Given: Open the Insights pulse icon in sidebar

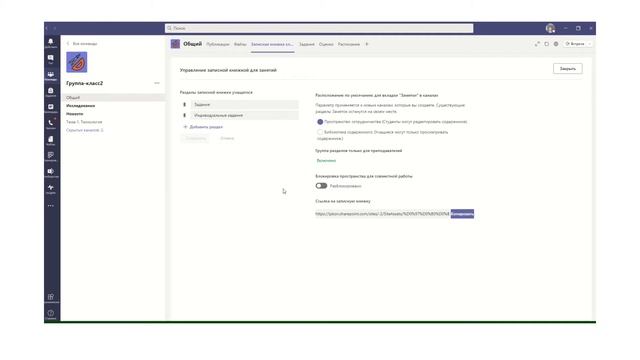Looking at the screenshot, I should pos(51,189).
